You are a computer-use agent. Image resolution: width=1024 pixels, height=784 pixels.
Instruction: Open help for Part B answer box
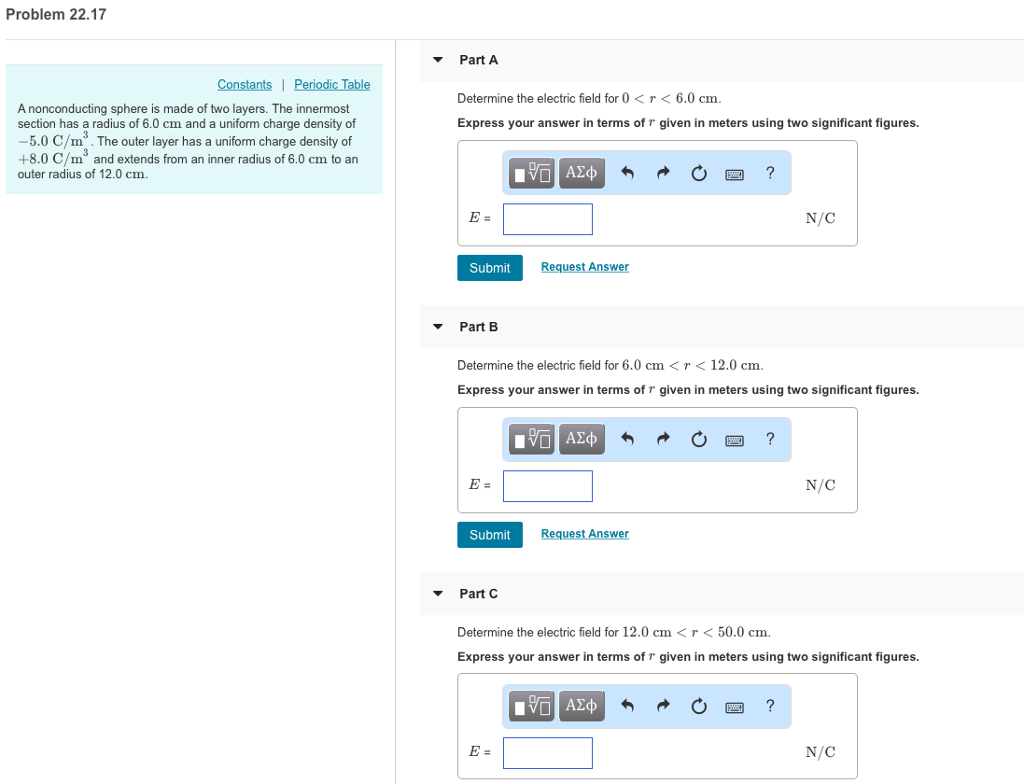pyautogui.click(x=770, y=439)
